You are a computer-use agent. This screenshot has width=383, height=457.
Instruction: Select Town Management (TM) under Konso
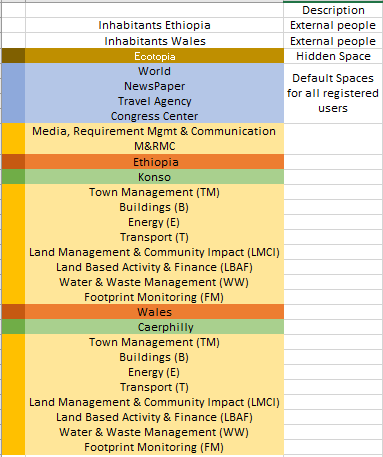[154, 192]
